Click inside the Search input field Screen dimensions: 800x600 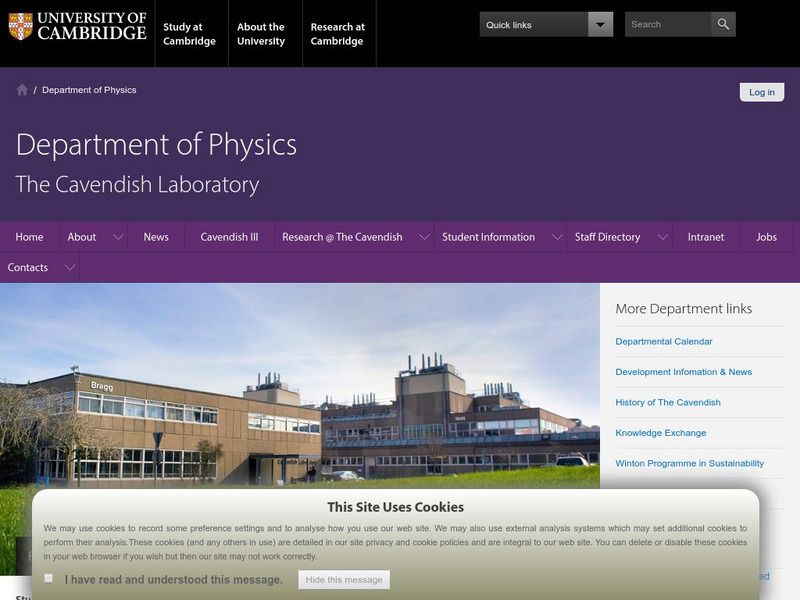(665, 22)
